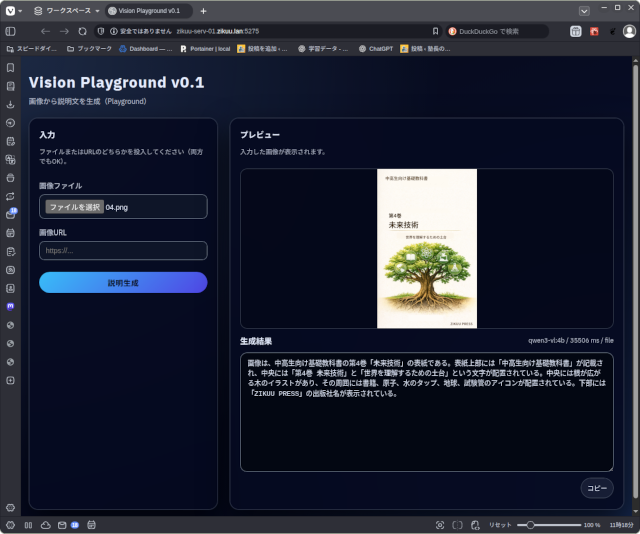Click the コピー button

point(597,488)
